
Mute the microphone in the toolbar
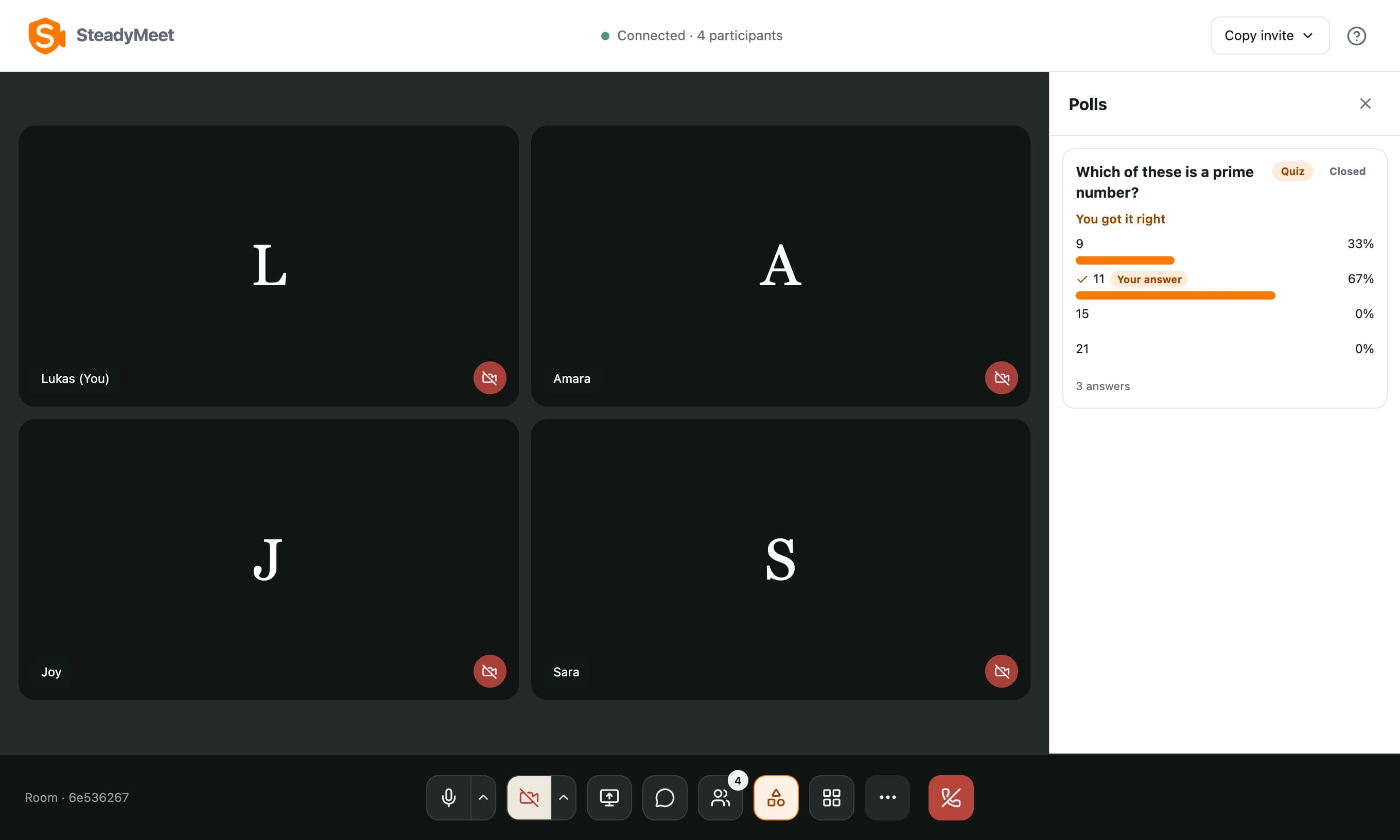point(449,798)
